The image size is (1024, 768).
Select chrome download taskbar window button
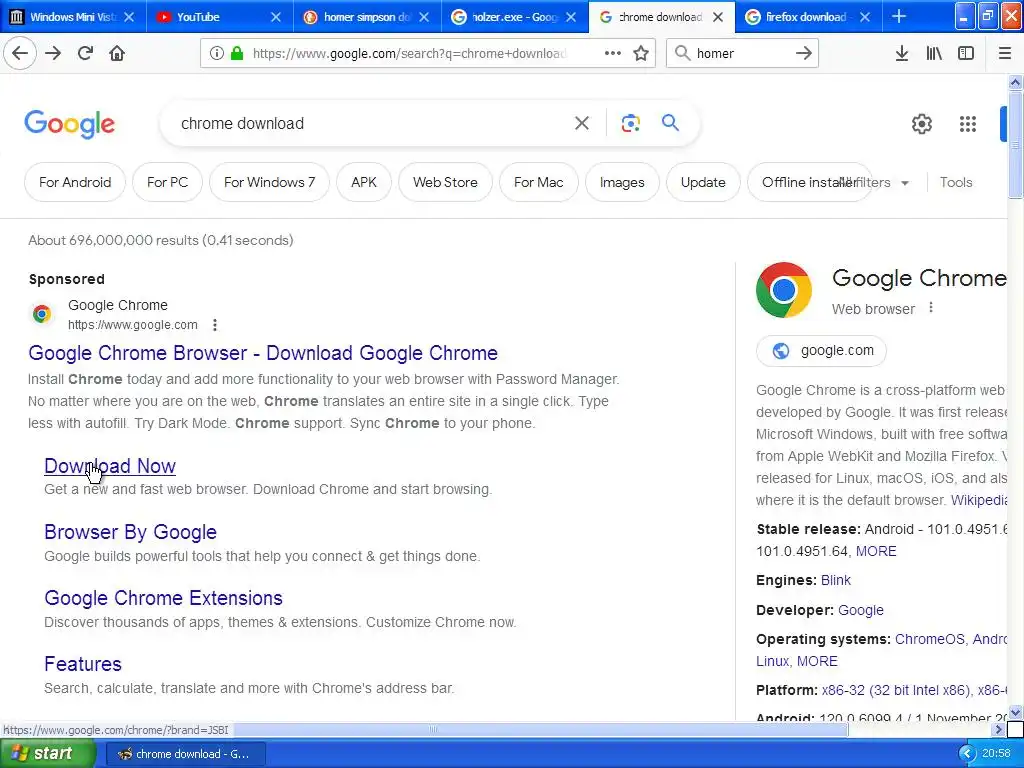(185, 754)
